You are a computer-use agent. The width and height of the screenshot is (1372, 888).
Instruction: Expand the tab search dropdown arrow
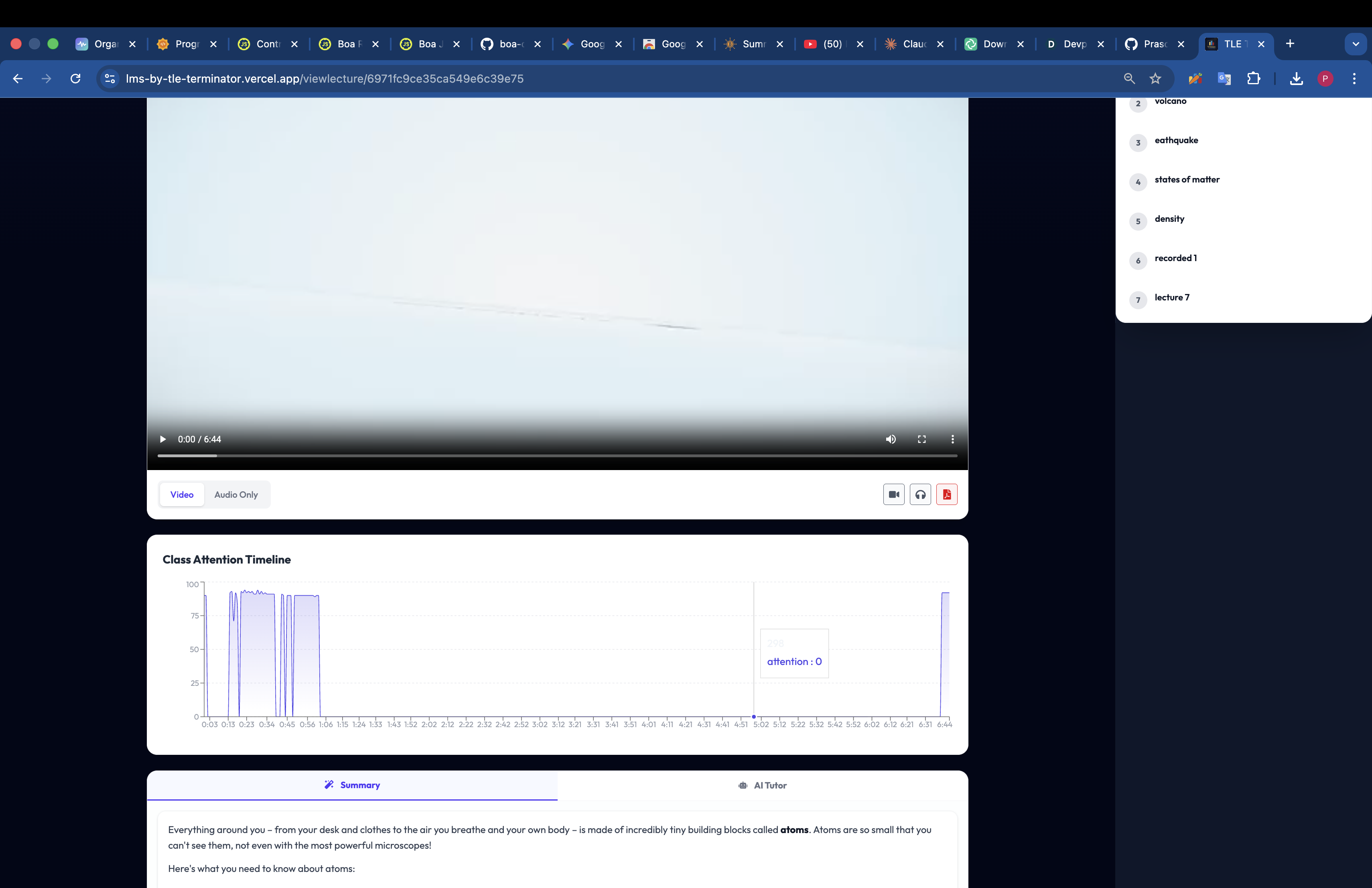tap(1355, 44)
